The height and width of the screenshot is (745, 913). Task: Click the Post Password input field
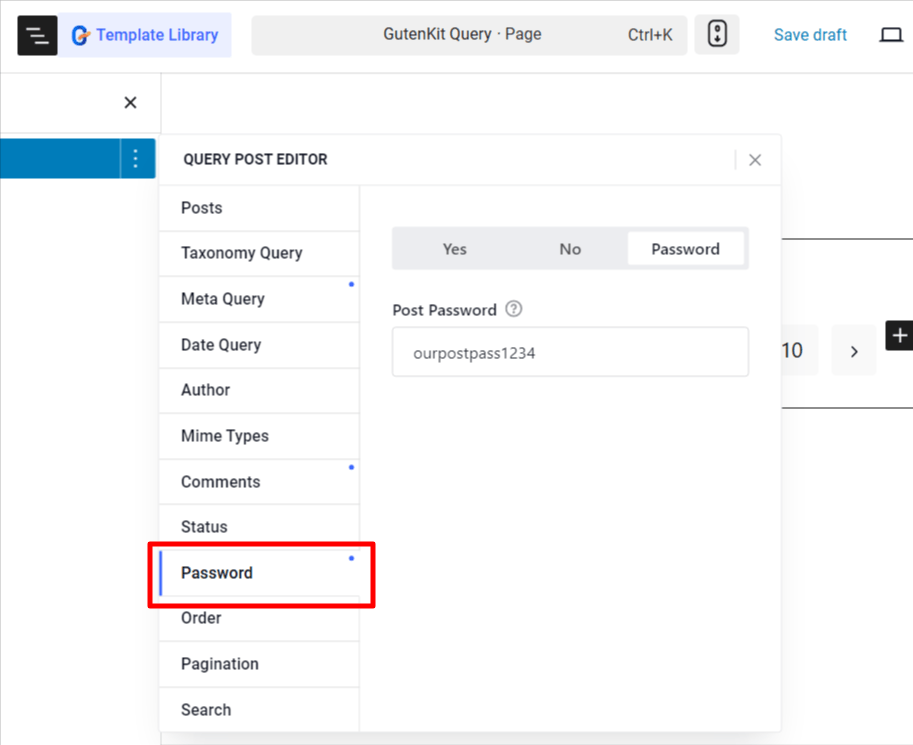570,352
